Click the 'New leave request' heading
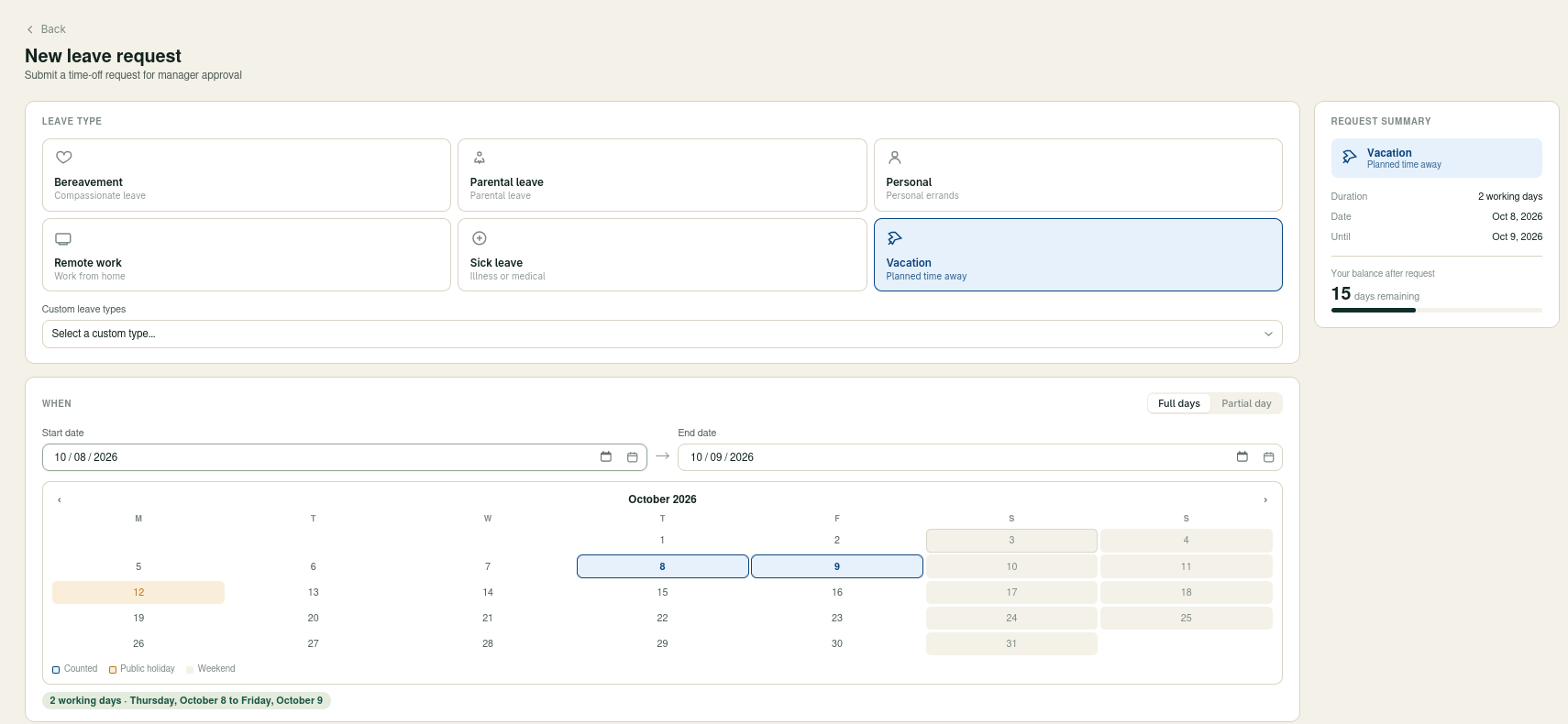 [103, 56]
